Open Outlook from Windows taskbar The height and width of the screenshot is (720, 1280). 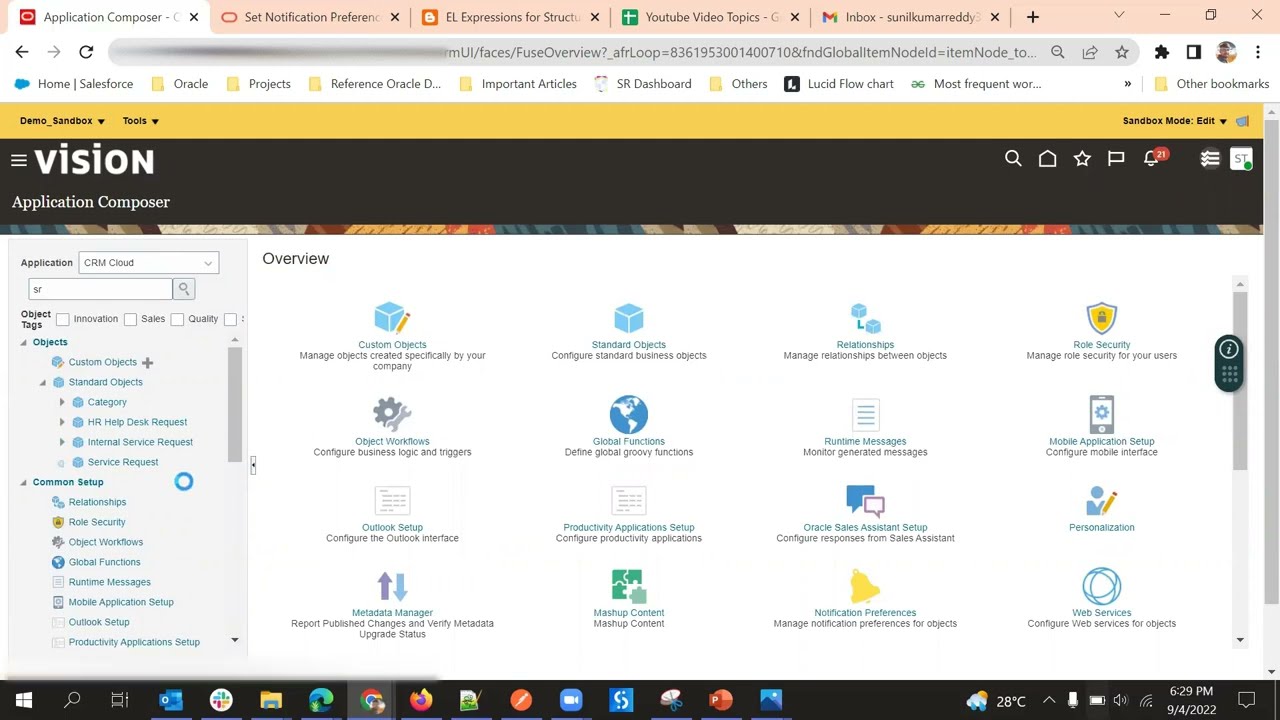[171, 700]
